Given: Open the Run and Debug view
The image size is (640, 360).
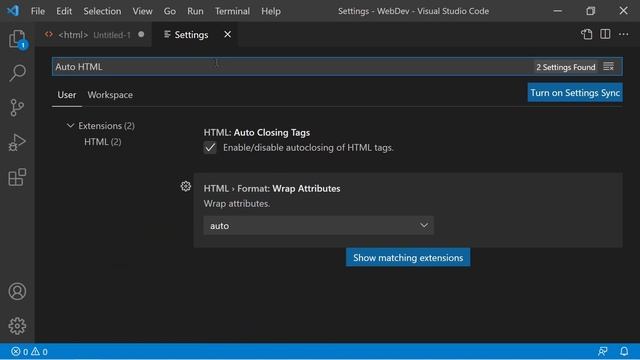Looking at the screenshot, I should tap(17, 142).
